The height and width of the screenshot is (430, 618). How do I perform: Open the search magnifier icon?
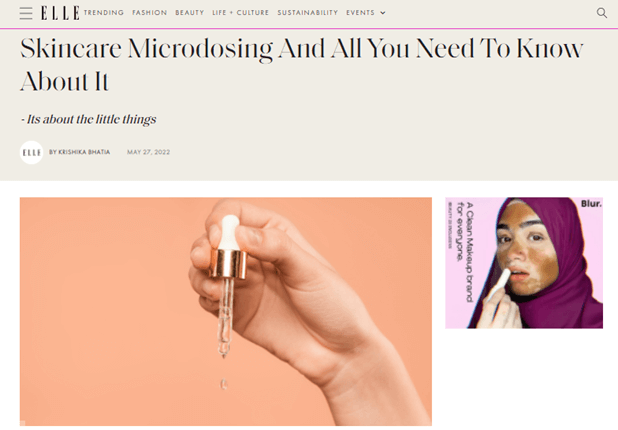pos(601,13)
